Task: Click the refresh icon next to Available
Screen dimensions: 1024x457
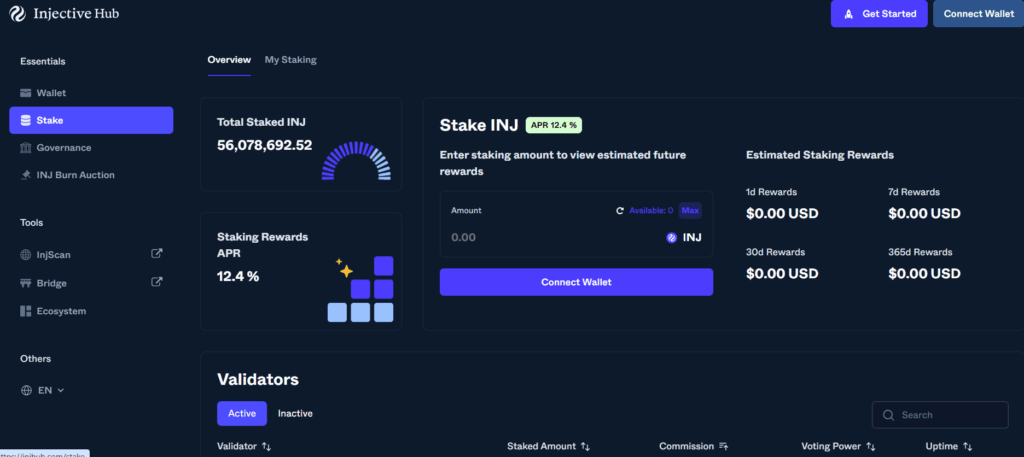Action: [620, 210]
